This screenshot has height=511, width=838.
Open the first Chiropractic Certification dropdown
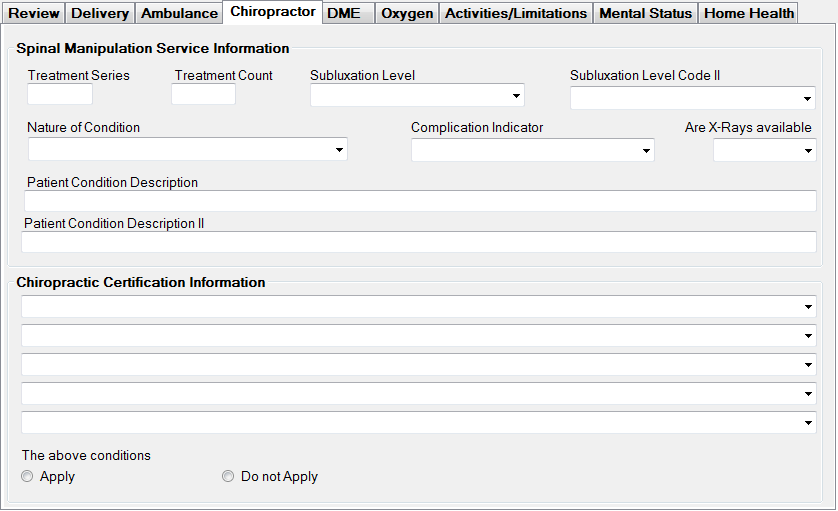[418, 307]
